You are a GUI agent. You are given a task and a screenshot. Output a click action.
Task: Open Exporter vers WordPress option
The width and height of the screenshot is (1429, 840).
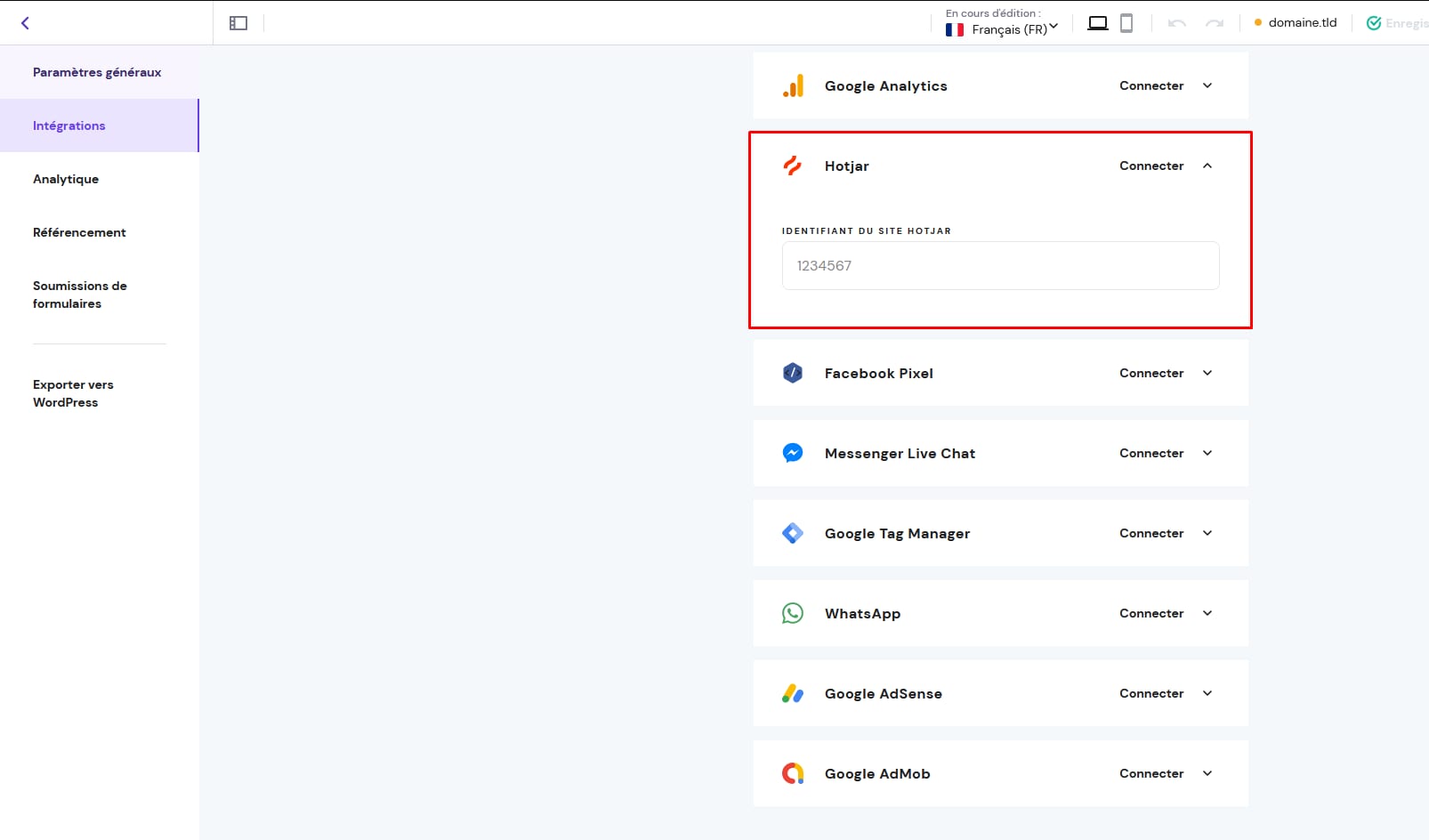(x=73, y=393)
